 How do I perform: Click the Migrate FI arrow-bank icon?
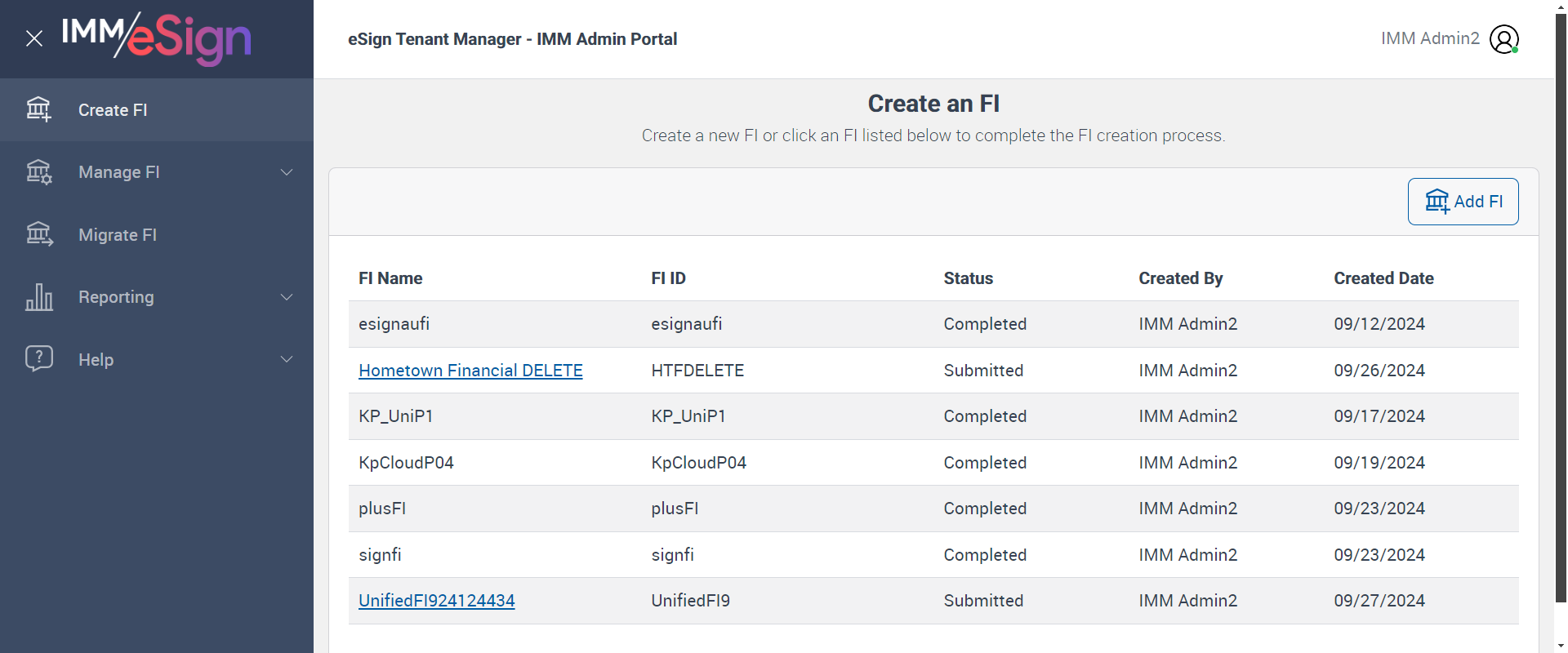38,234
